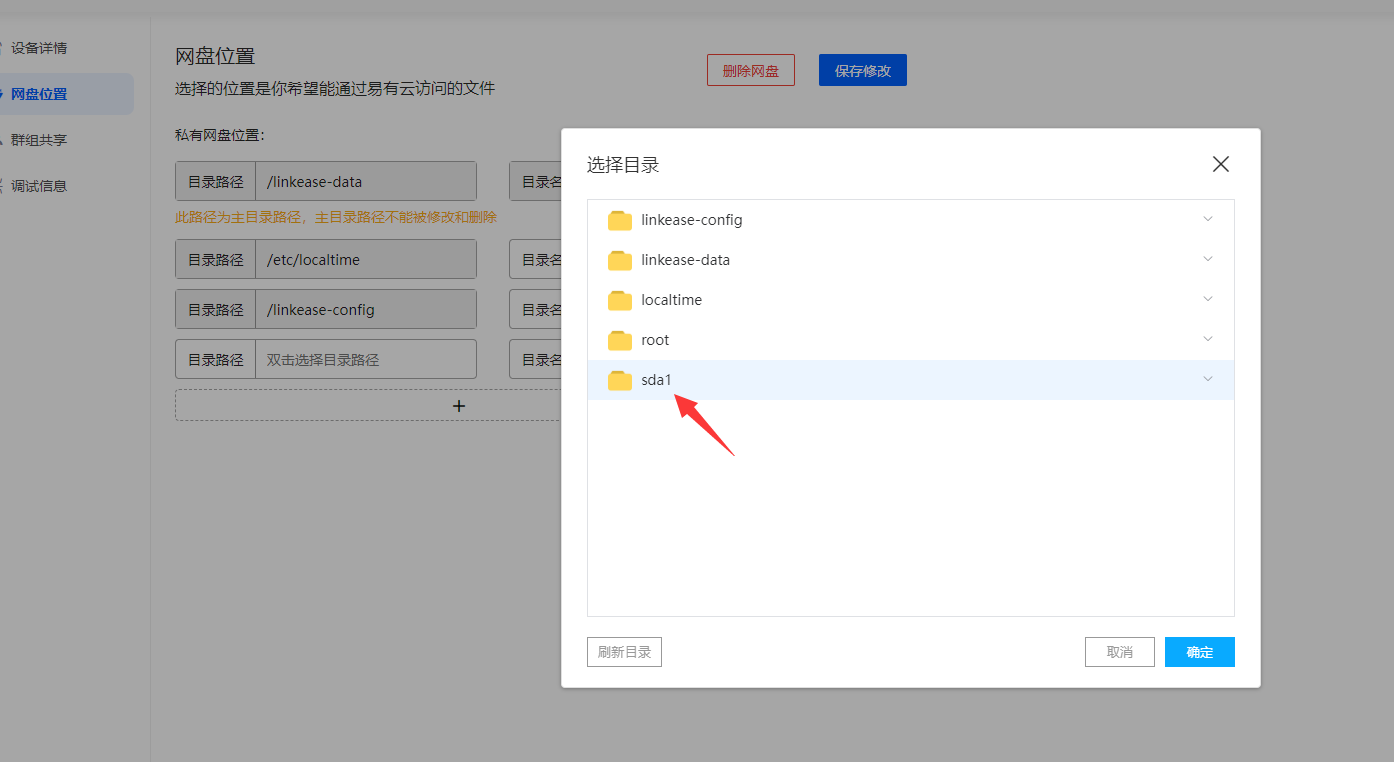The height and width of the screenshot is (762, 1394).
Task: Click the 刷新目录 button
Action: pyautogui.click(x=624, y=651)
